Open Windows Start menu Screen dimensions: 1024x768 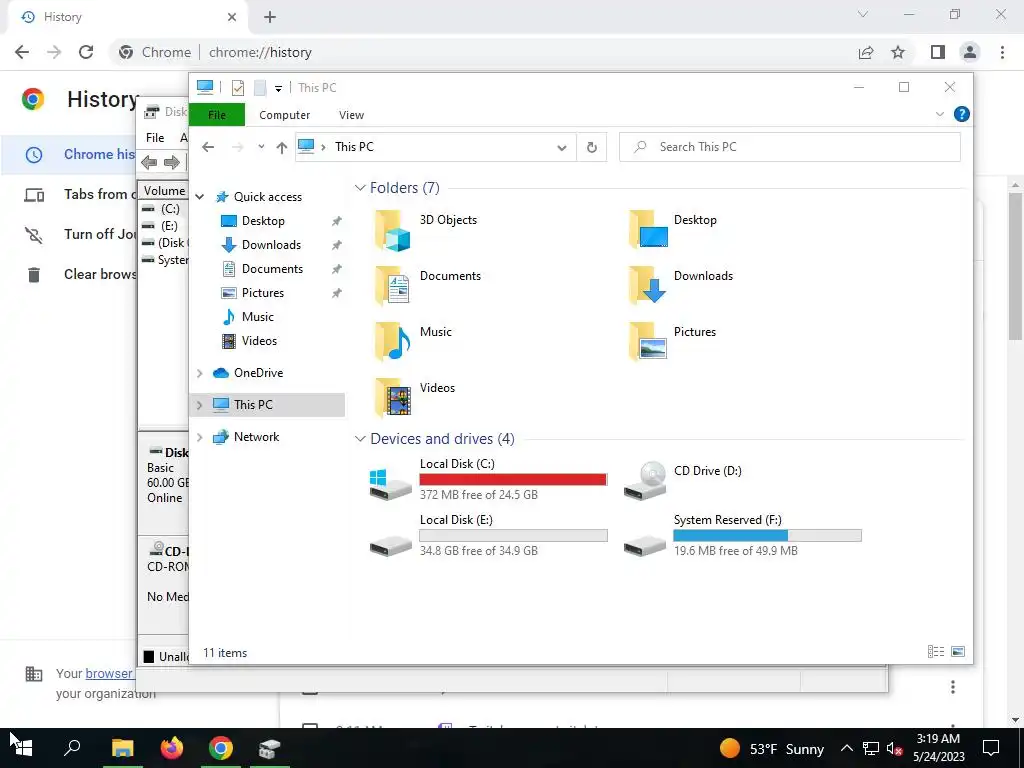(x=24, y=748)
